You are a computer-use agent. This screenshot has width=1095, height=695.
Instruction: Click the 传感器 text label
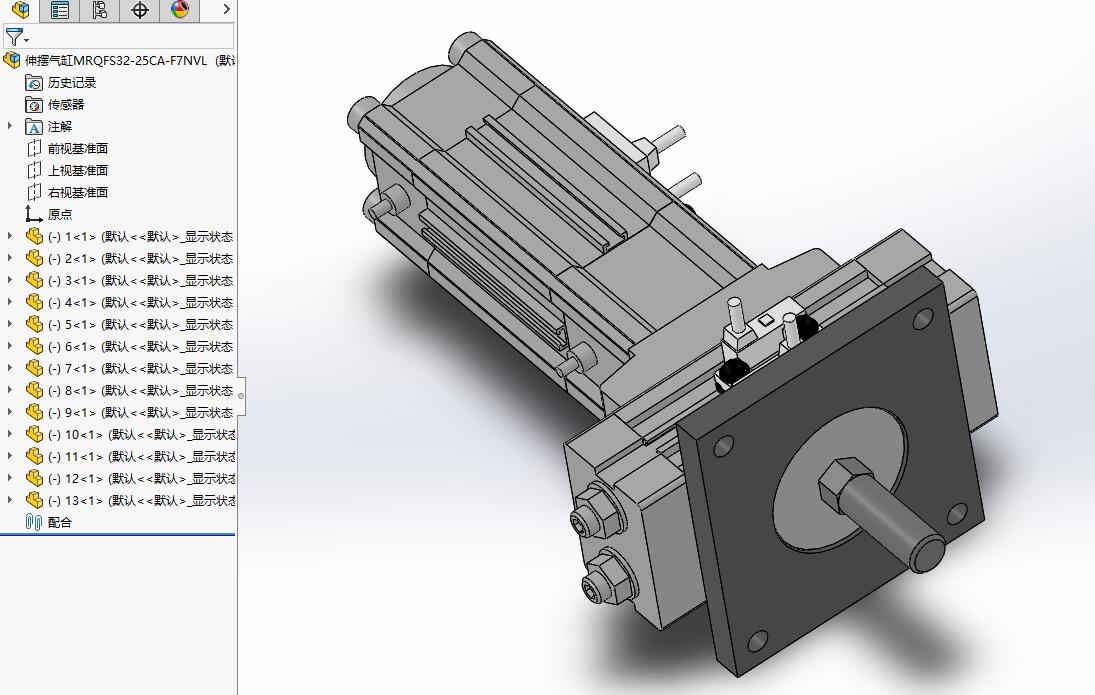[66, 105]
